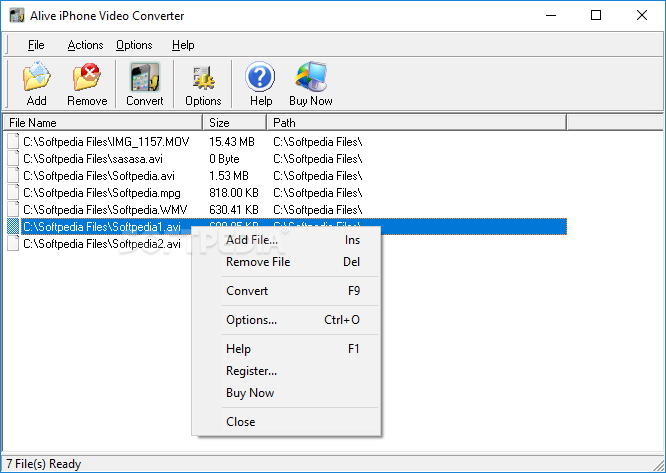This screenshot has height=473, width=666.
Task: Click the file icon beside sasasa.avi
Action: (13, 158)
